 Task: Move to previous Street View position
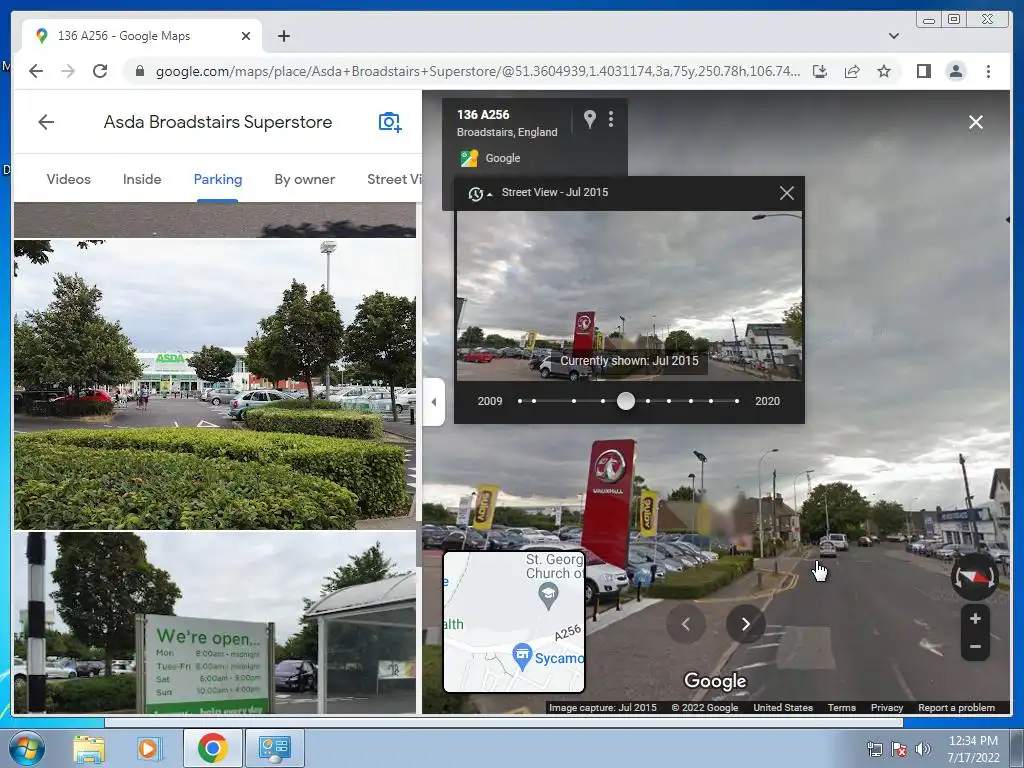[x=686, y=624]
